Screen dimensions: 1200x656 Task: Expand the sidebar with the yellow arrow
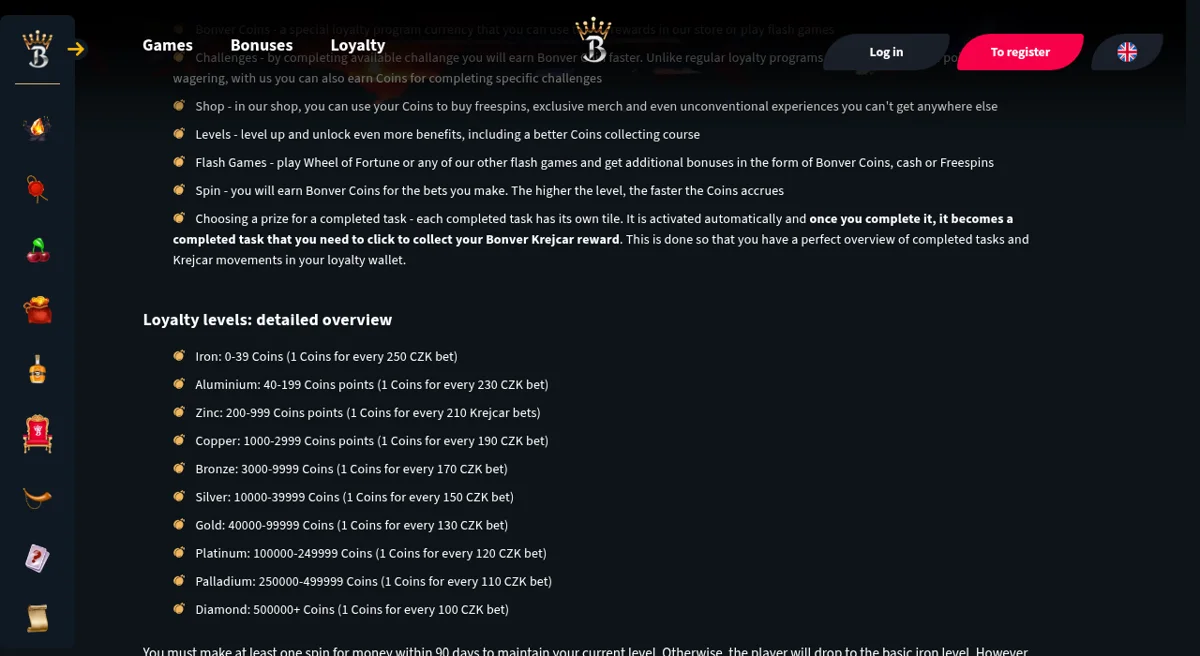pos(76,48)
